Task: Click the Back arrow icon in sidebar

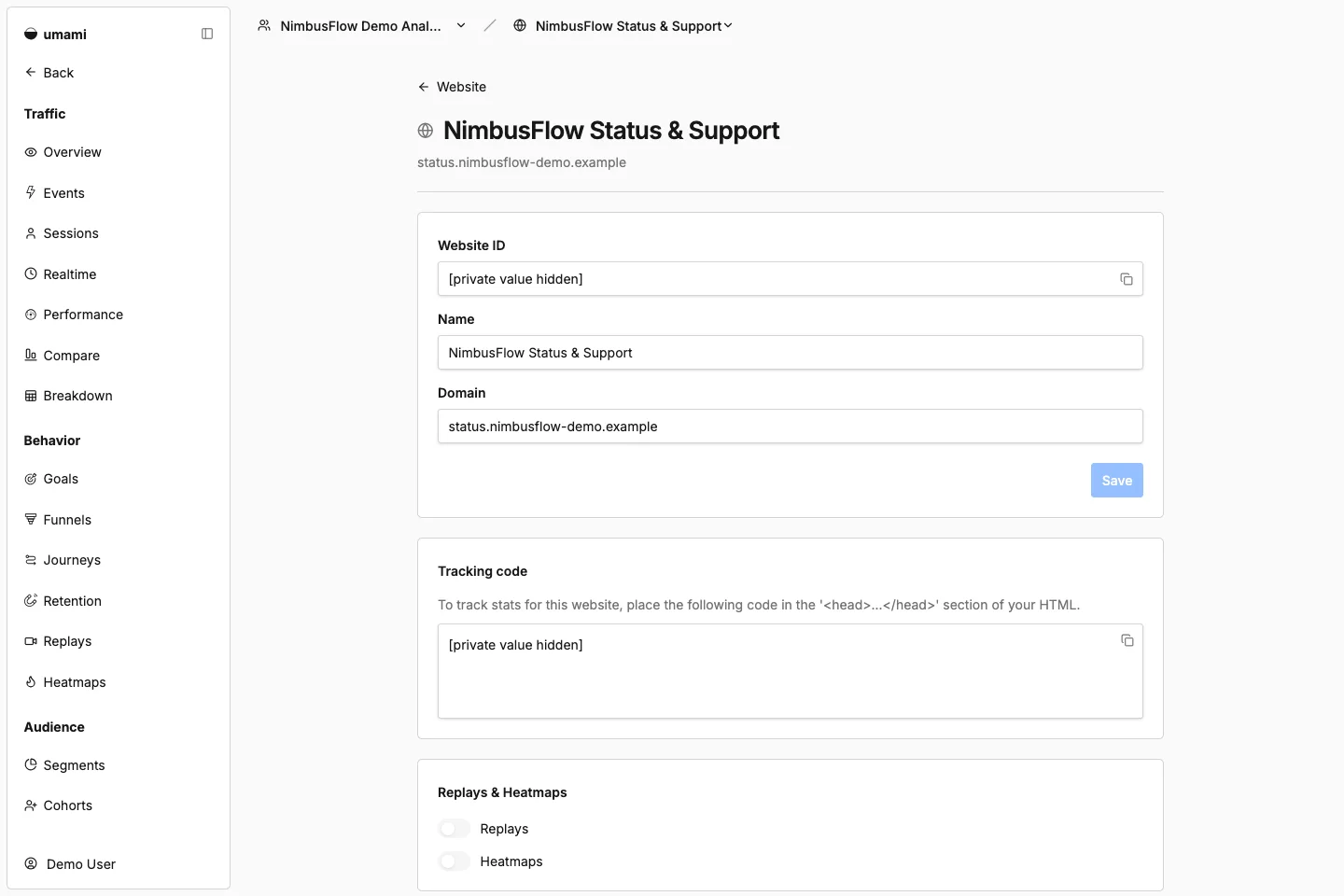Action: tap(31, 72)
